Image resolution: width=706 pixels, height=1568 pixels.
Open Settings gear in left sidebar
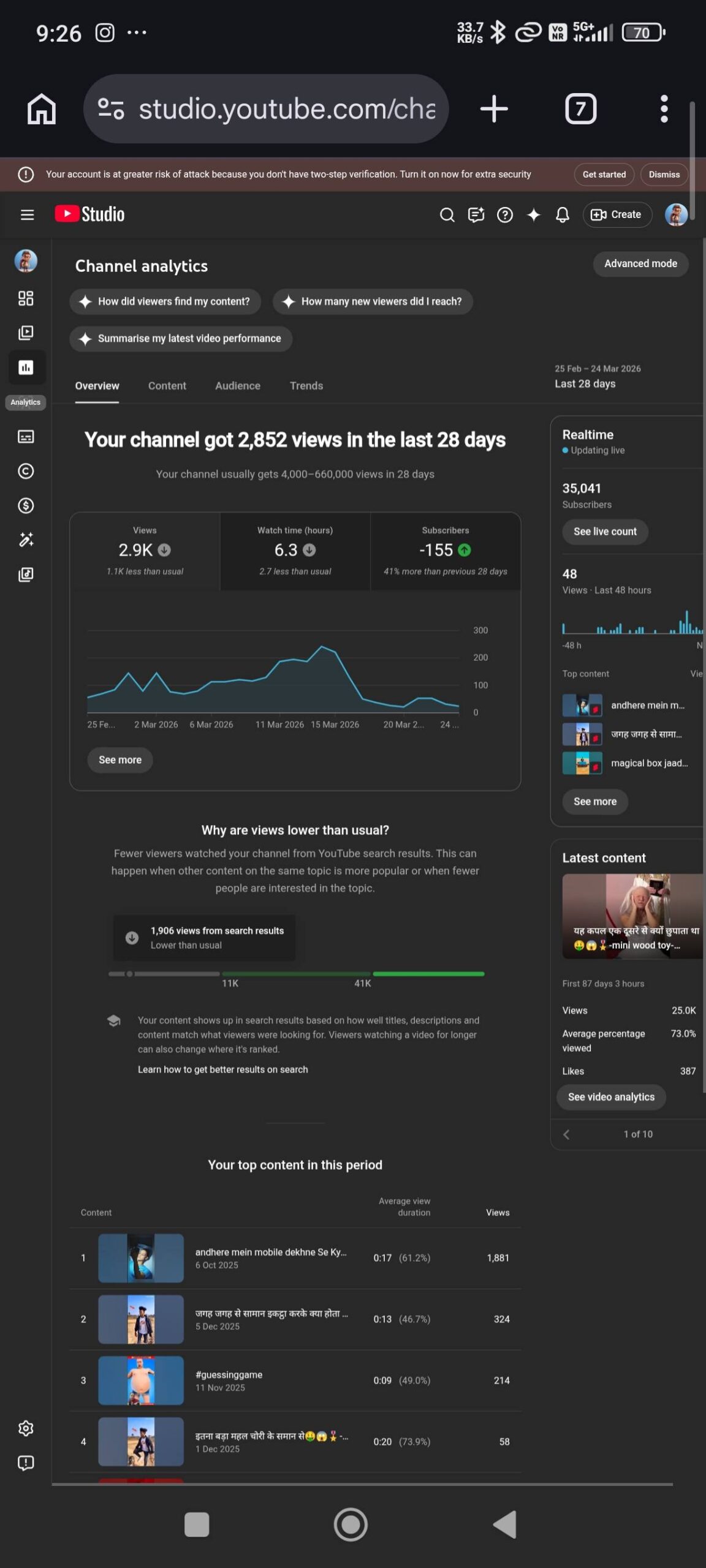[x=26, y=1428]
